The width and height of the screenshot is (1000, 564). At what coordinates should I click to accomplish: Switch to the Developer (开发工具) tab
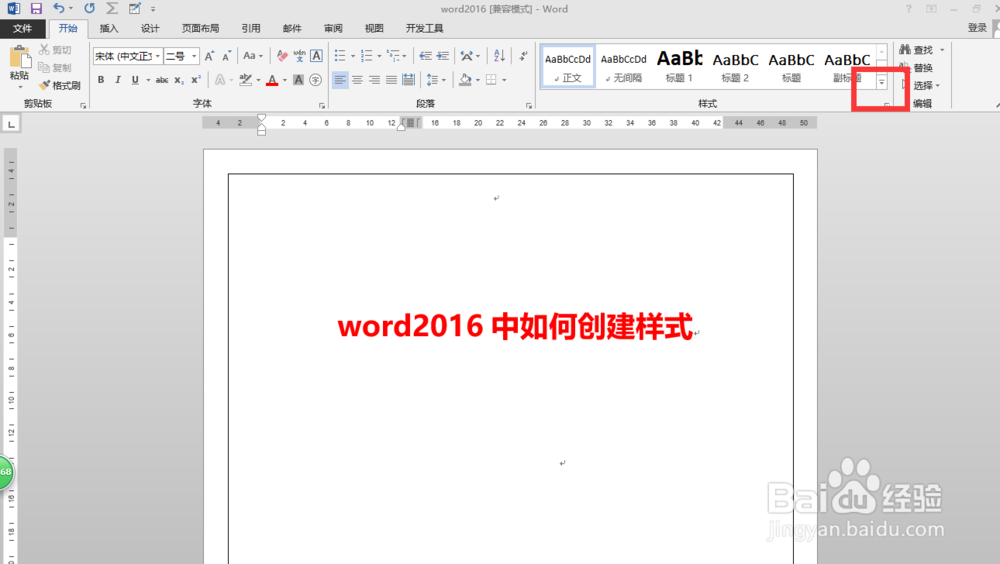click(x=424, y=28)
